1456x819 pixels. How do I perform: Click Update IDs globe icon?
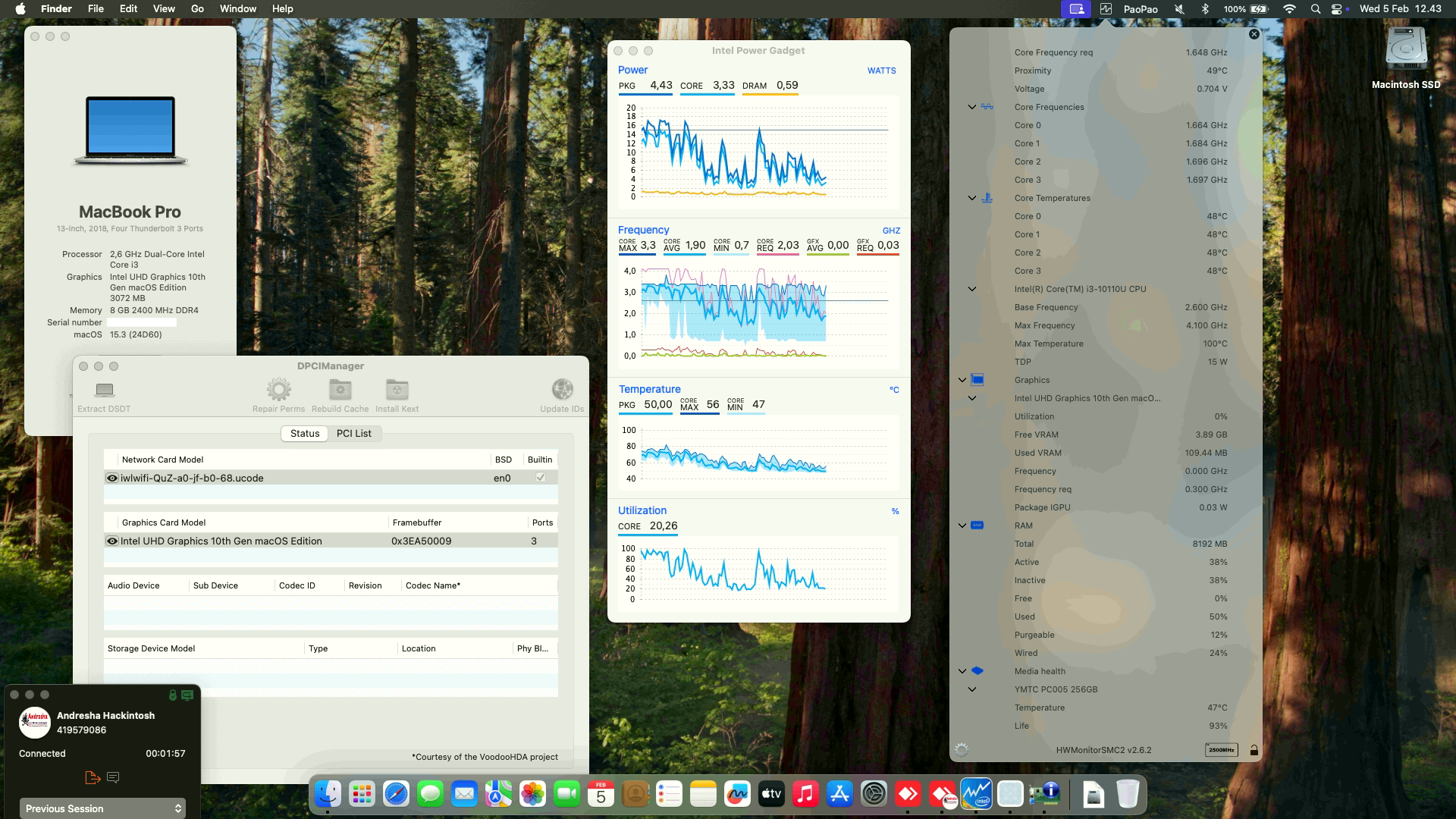point(562,390)
